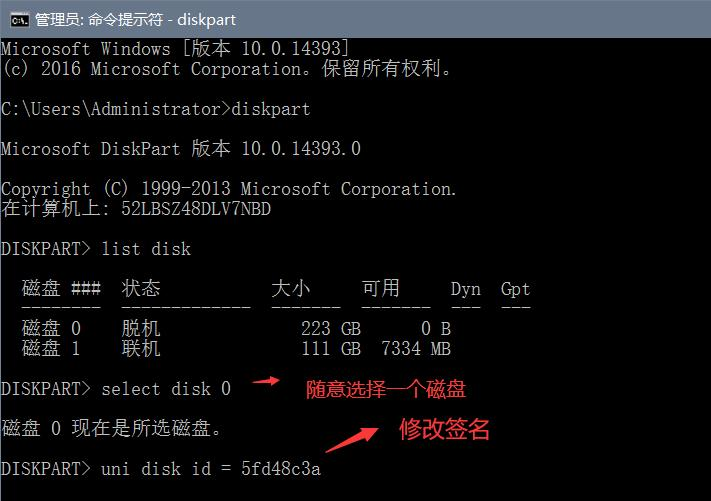The width and height of the screenshot is (711, 501).
Task: Click the typed 'diskpart' command text
Action: pyautogui.click(x=271, y=109)
